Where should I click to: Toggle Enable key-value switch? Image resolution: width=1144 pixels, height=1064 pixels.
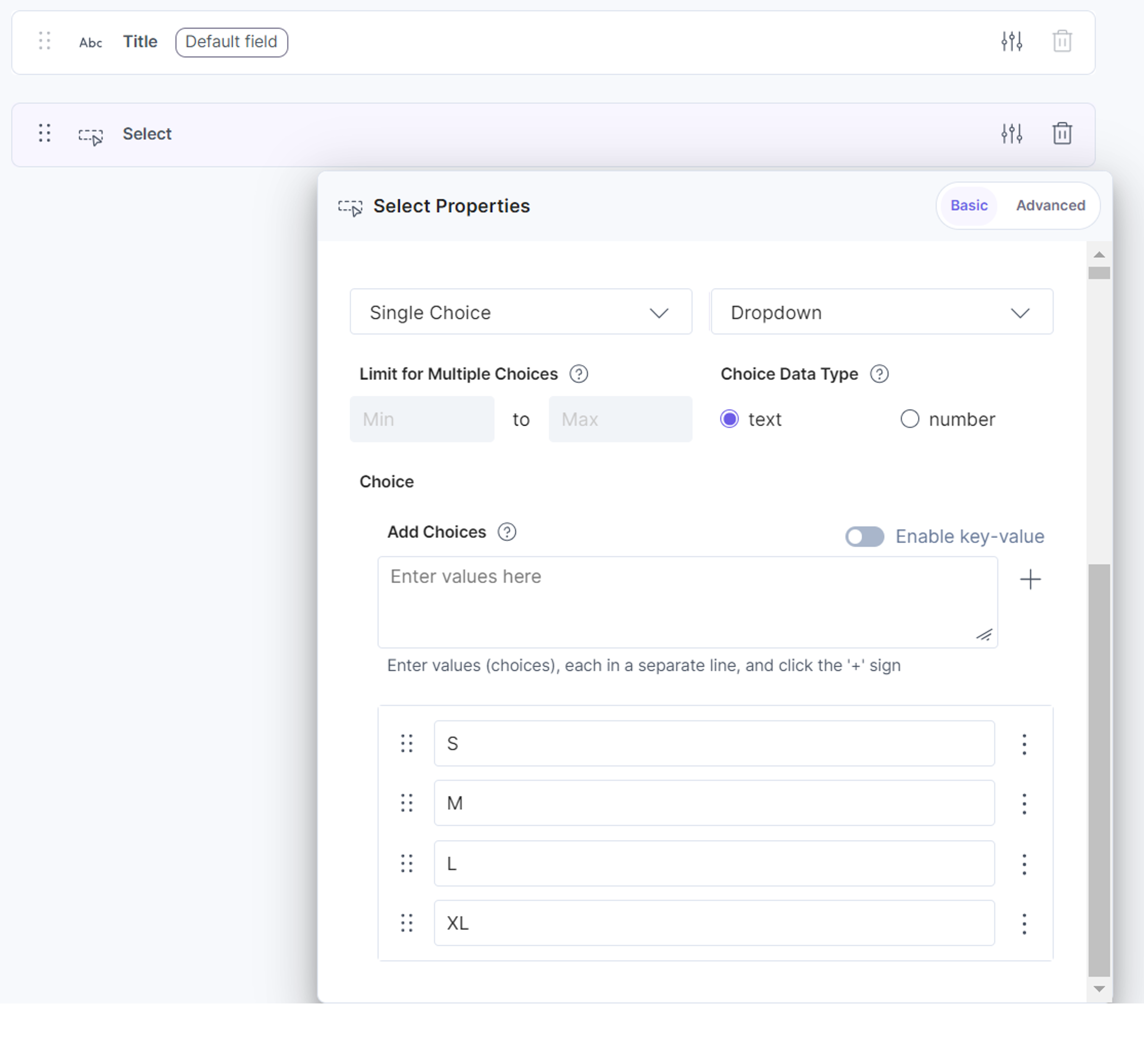pos(864,536)
